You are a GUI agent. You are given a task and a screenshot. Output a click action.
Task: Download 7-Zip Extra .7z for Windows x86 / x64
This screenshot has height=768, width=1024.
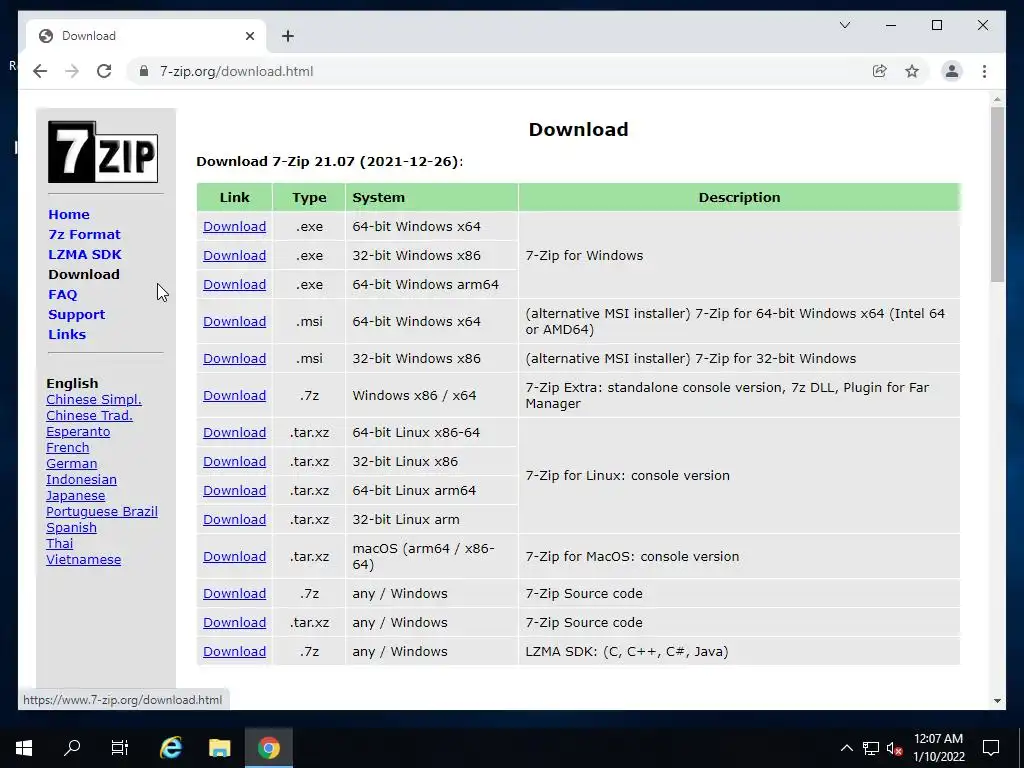(234, 396)
